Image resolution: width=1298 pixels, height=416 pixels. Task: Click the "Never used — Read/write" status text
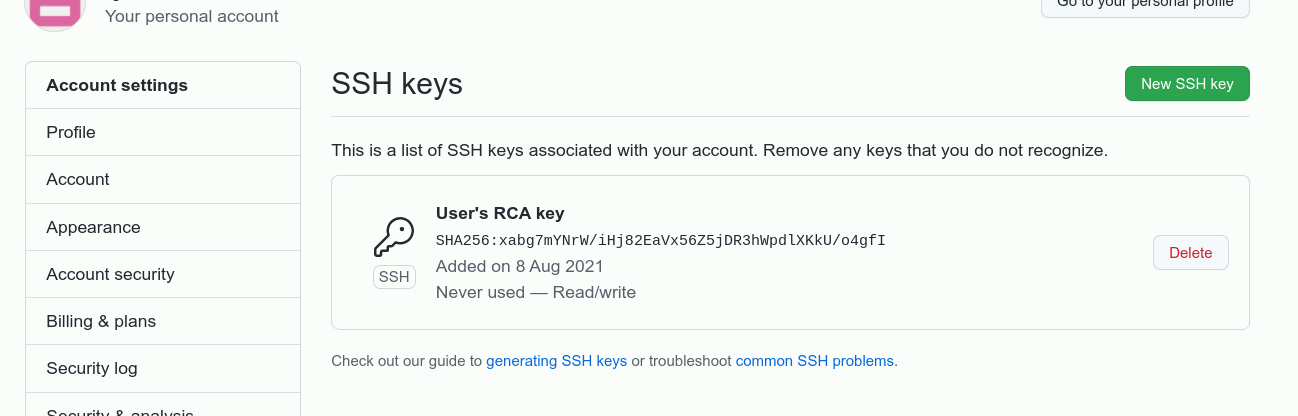click(536, 292)
